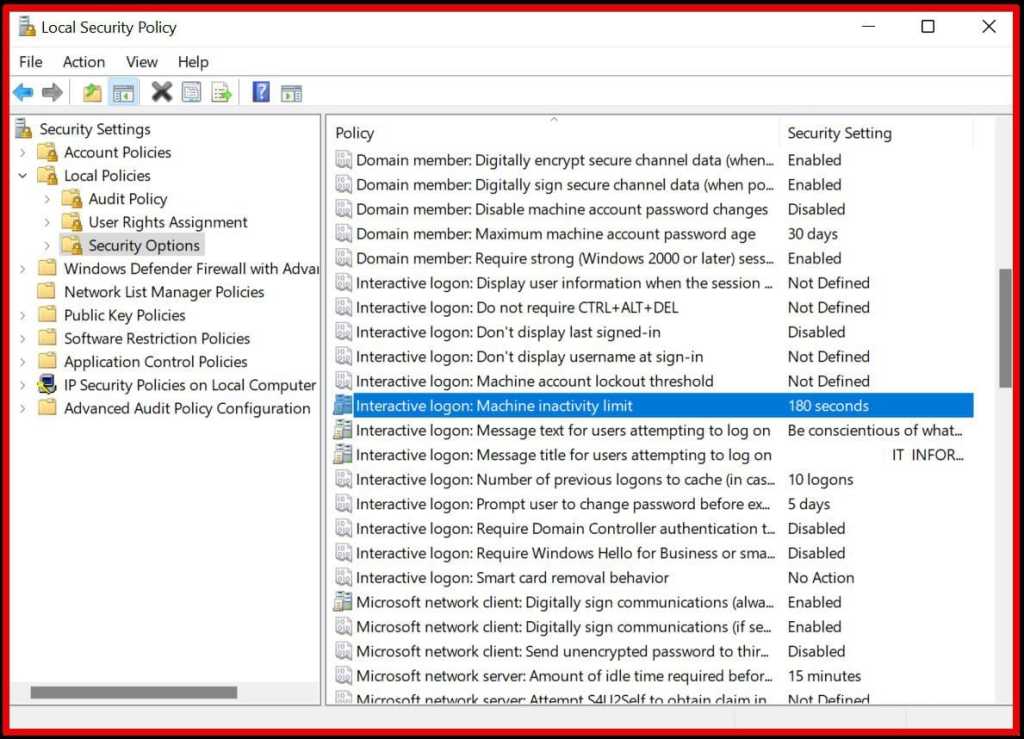Select Interactive logon: Smart card removal behavior policy
1024x739 pixels.
512,578
